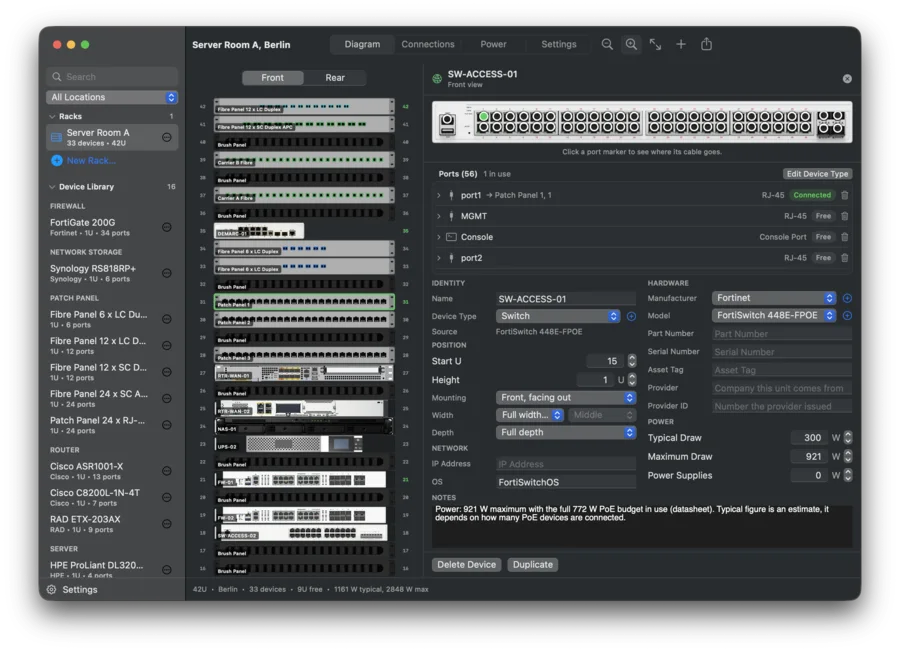The height and width of the screenshot is (652, 900).
Task: Click the Edit Device Type button
Action: coord(817,174)
